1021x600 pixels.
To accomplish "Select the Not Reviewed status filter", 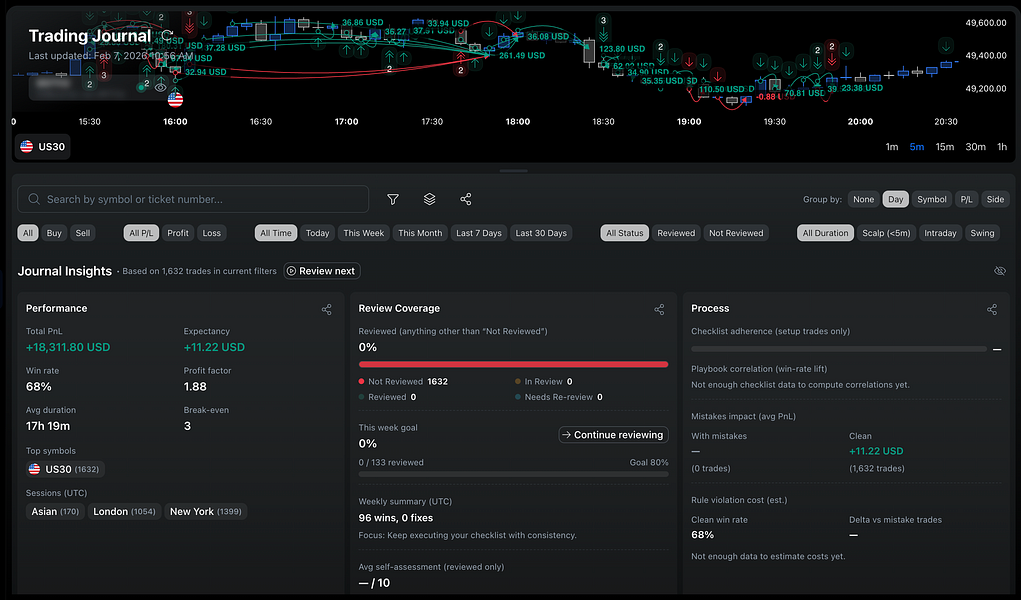I will [736, 232].
